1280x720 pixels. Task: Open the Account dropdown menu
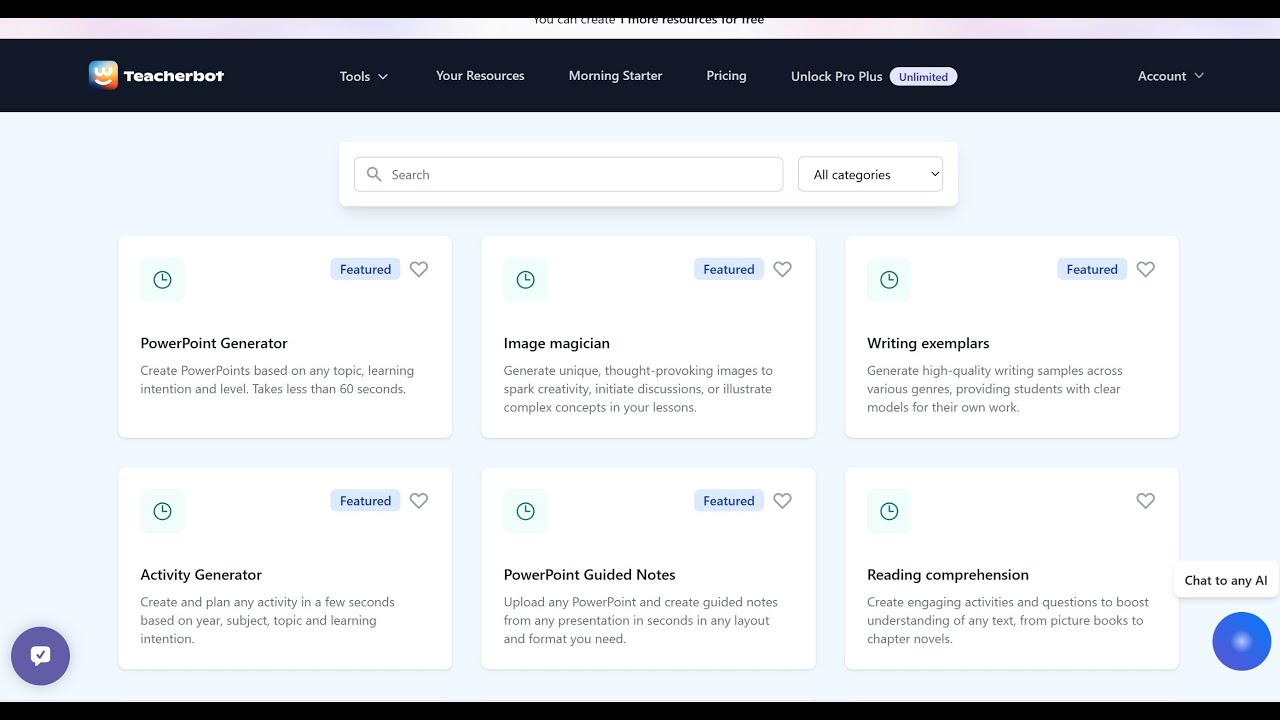click(1171, 76)
